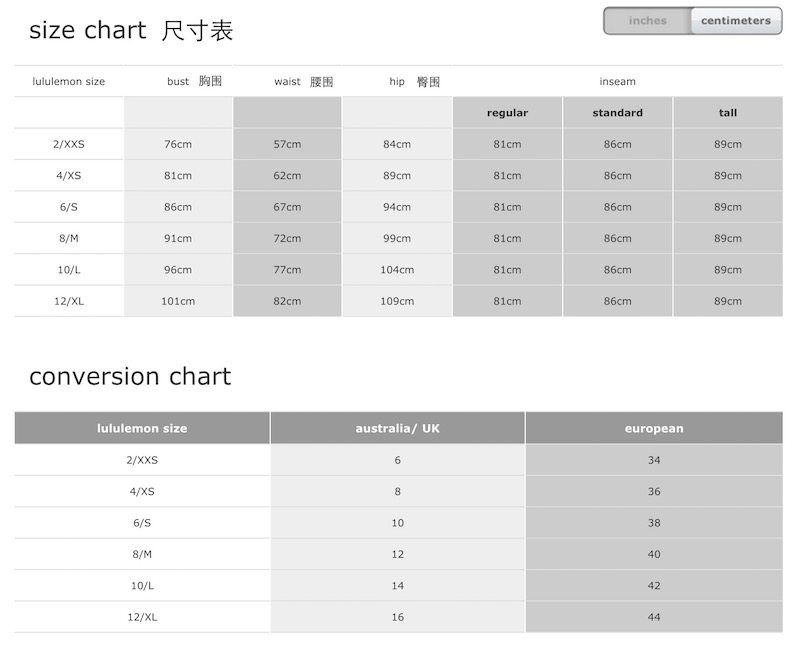
Task: Click european size 38 cell
Action: 654,523
